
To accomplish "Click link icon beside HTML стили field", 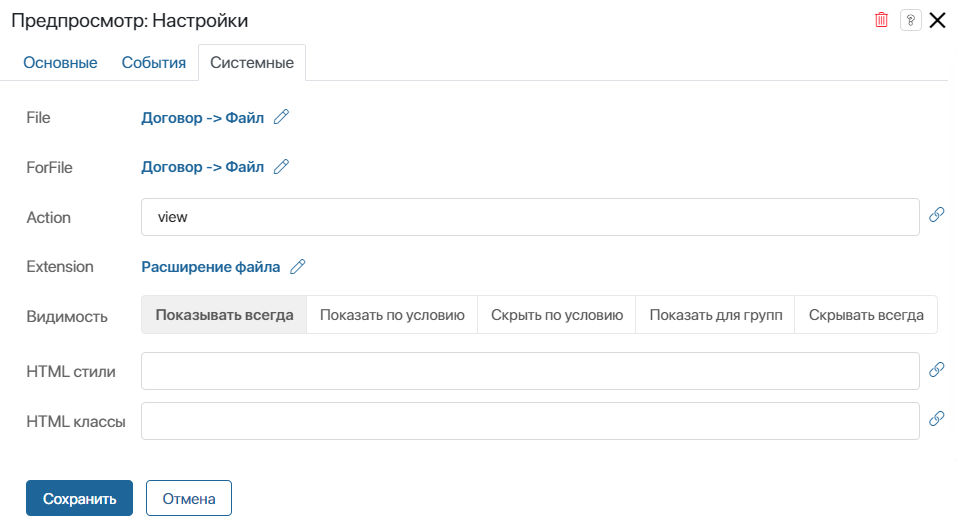I will pyautogui.click(x=936, y=370).
